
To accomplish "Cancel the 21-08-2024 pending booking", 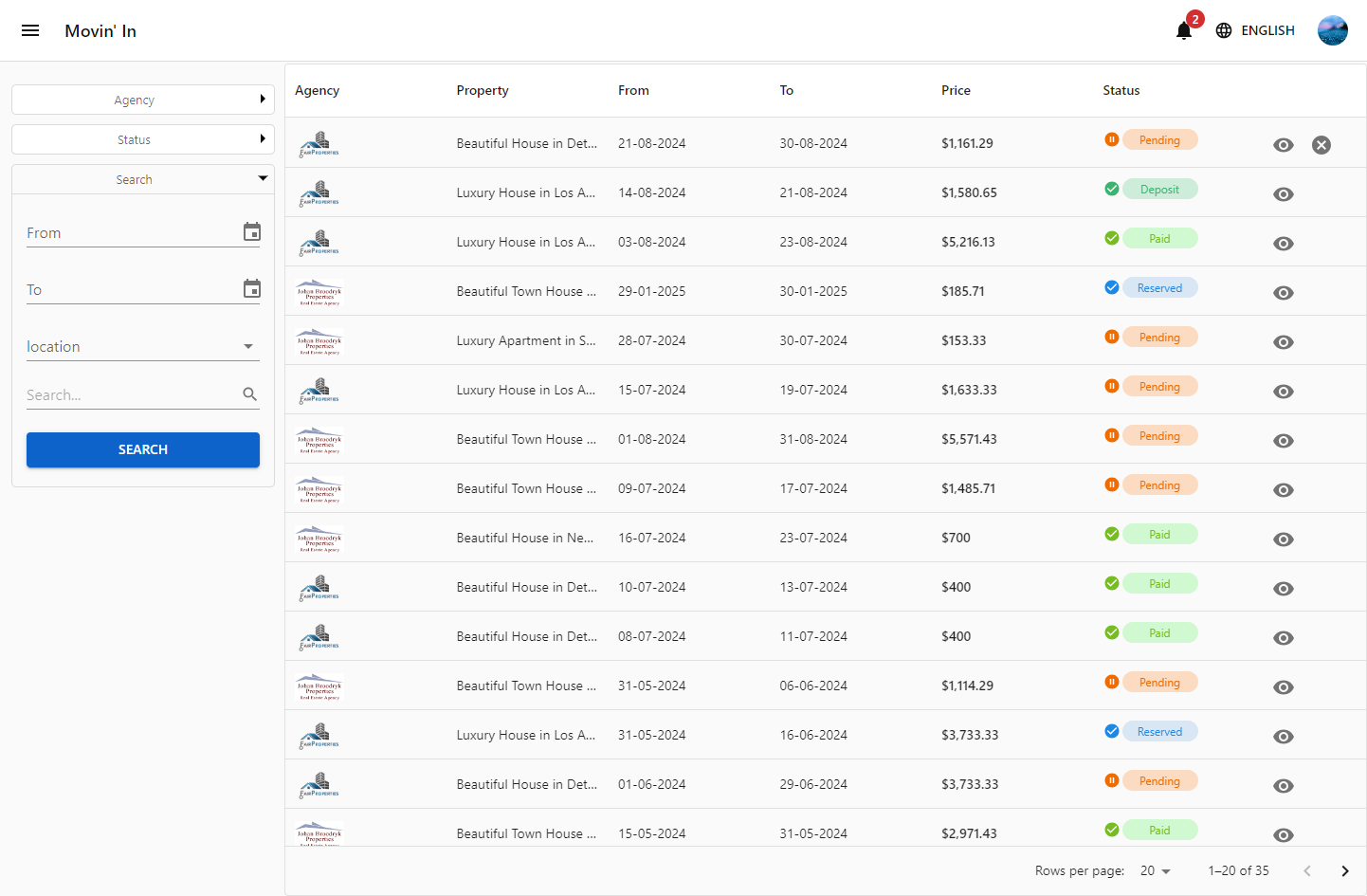I will (x=1321, y=144).
